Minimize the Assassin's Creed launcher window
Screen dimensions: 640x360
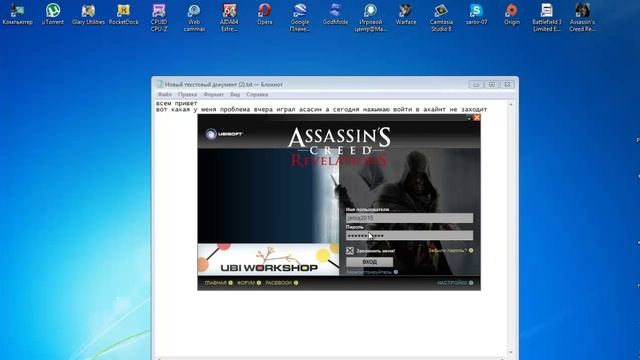(x=469, y=118)
